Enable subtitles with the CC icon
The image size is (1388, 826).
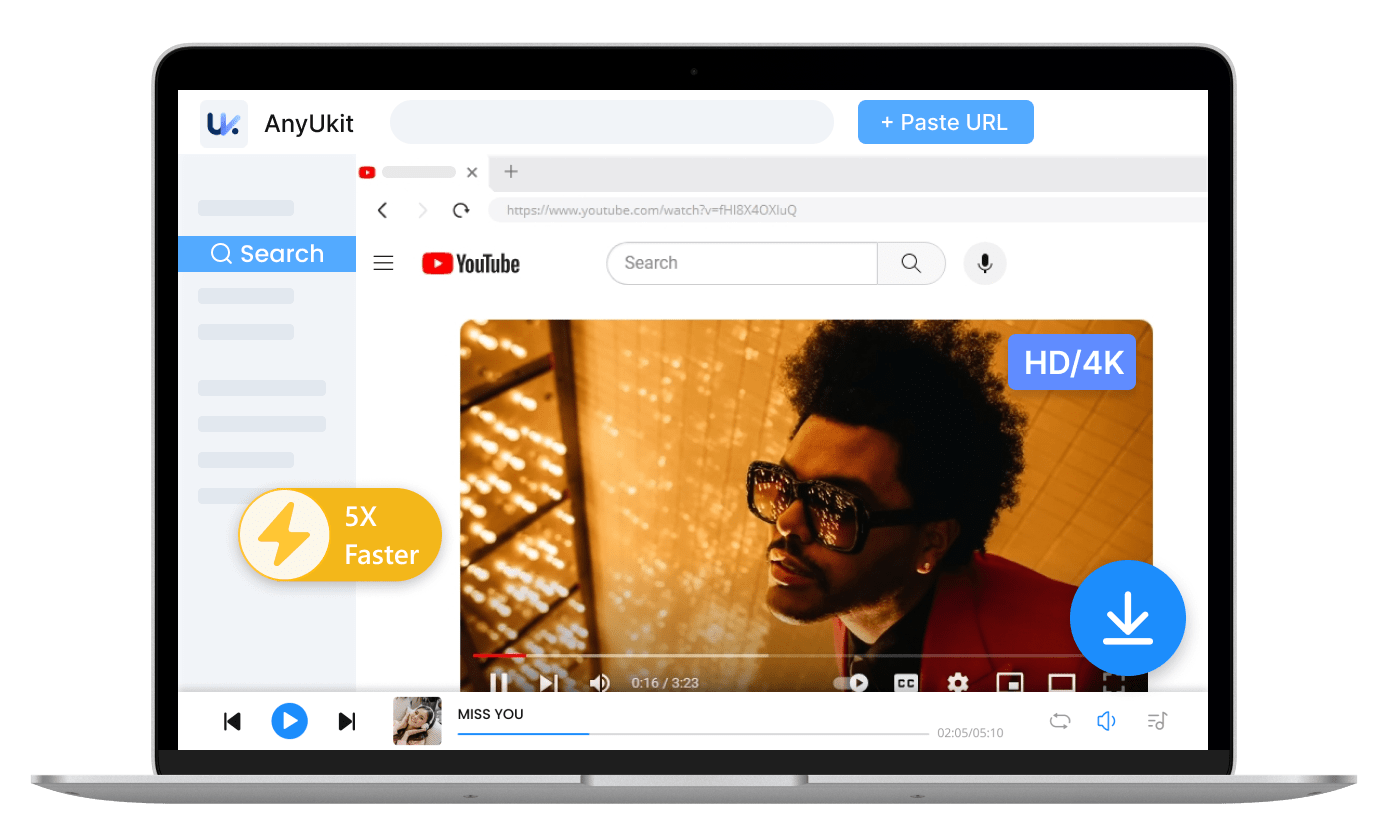[905, 683]
